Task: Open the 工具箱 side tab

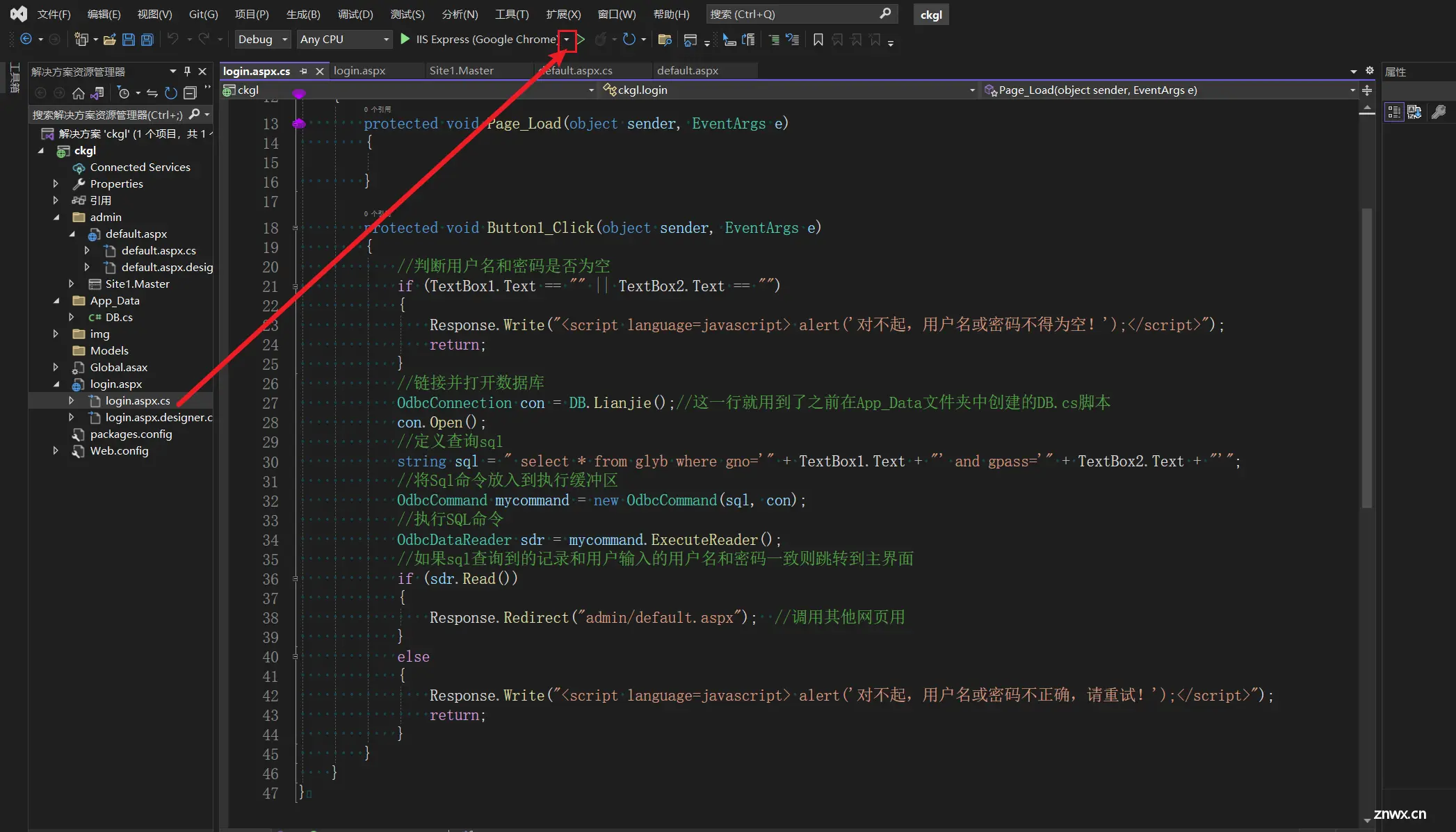Action: 14,77
